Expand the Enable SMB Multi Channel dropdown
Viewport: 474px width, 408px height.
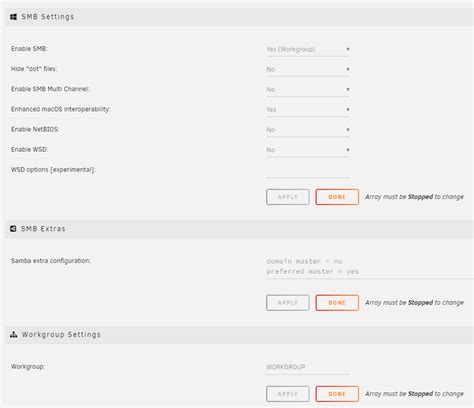pyautogui.click(x=308, y=90)
